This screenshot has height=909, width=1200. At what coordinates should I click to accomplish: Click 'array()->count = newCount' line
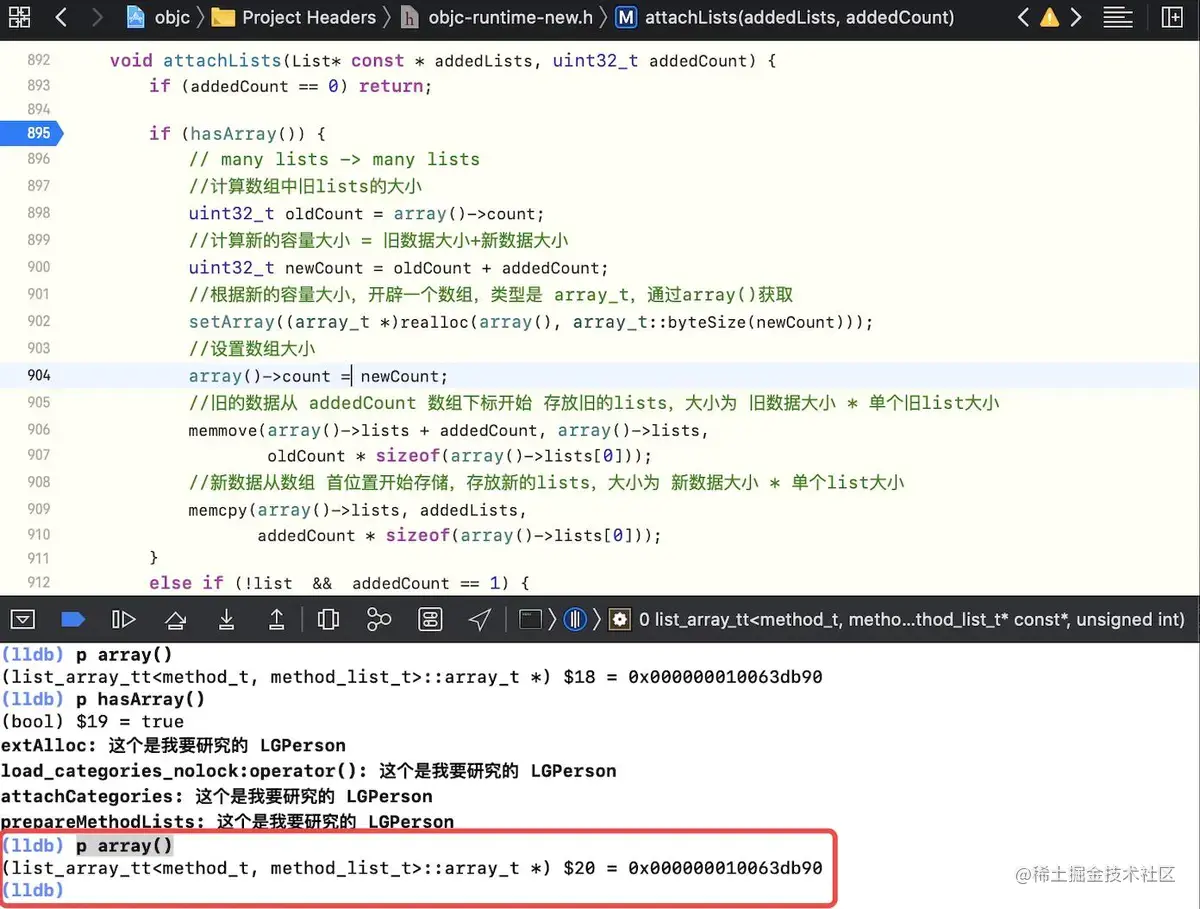(x=319, y=376)
